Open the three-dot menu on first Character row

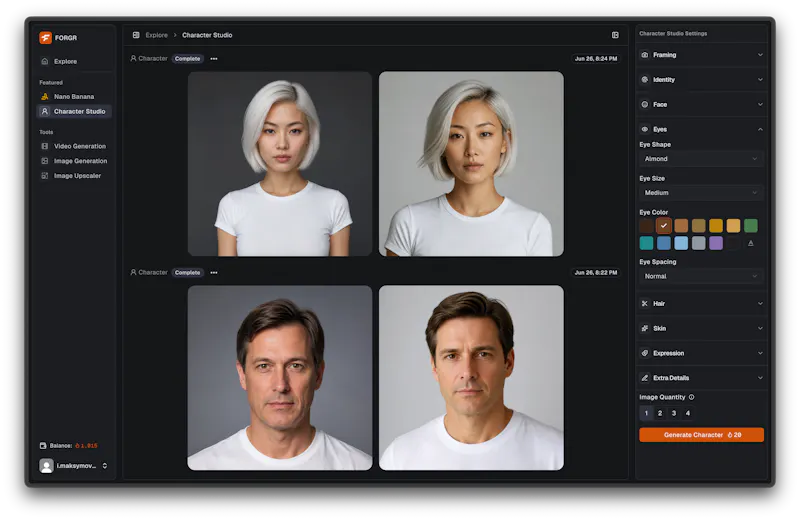tap(214, 59)
